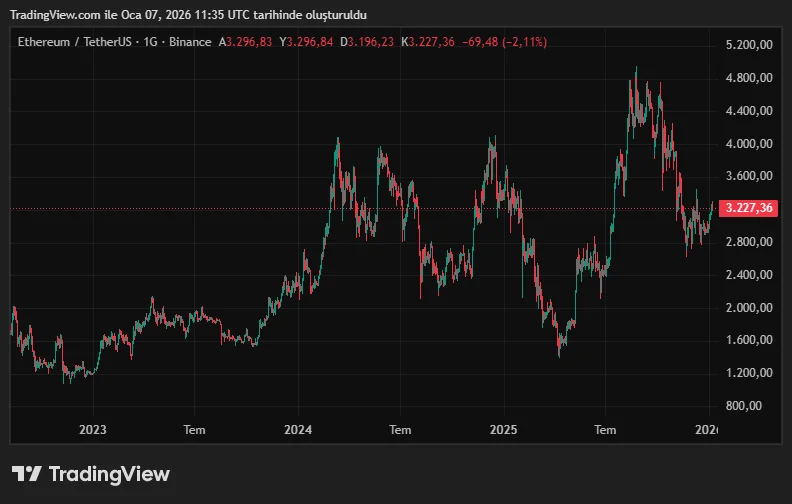The image size is (792, 504).
Task: Click the close value K3.227,36 in legend
Action: 427,42
